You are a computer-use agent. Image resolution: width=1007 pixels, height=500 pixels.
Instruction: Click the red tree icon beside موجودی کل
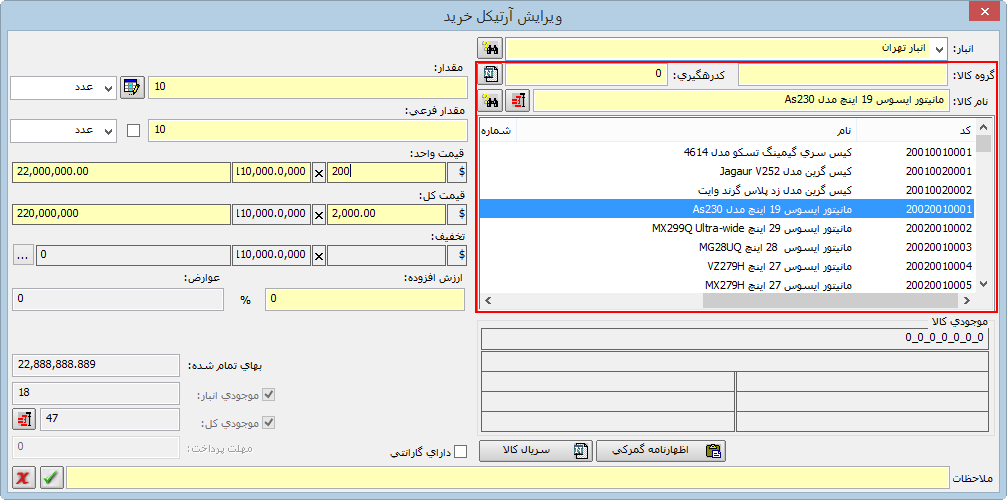point(24,419)
